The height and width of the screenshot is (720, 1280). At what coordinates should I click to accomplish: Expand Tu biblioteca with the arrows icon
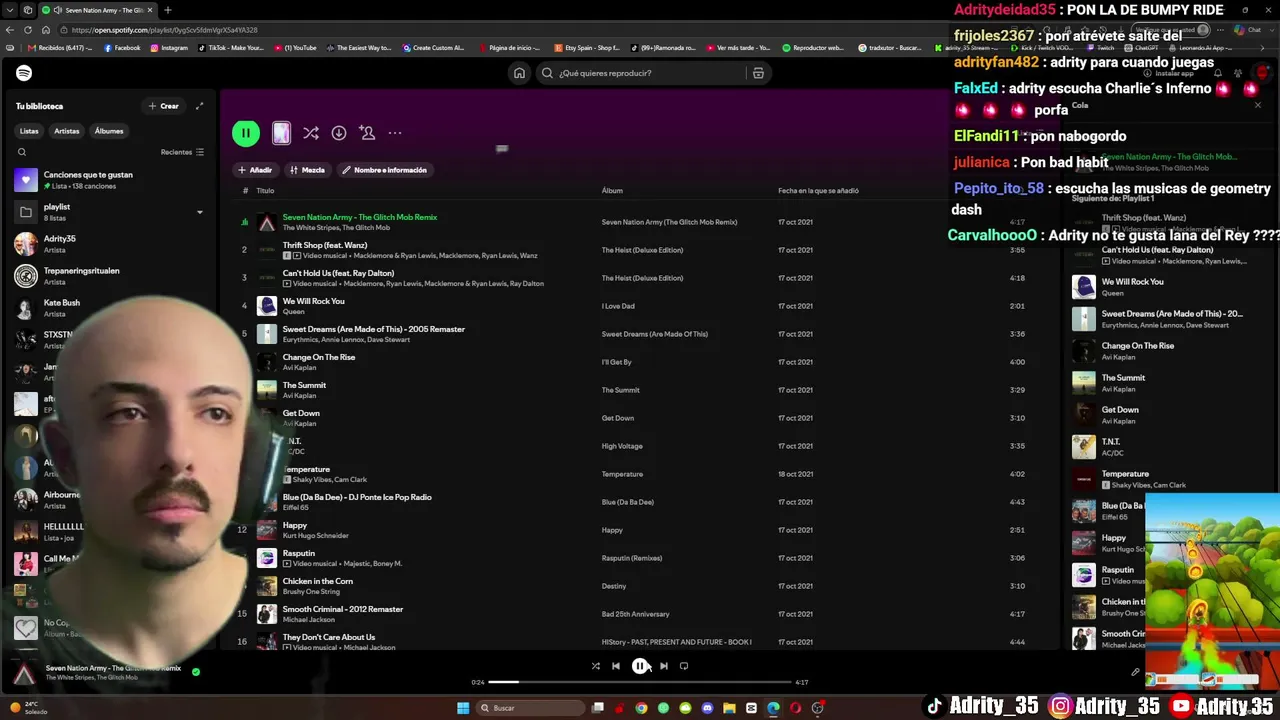point(199,106)
